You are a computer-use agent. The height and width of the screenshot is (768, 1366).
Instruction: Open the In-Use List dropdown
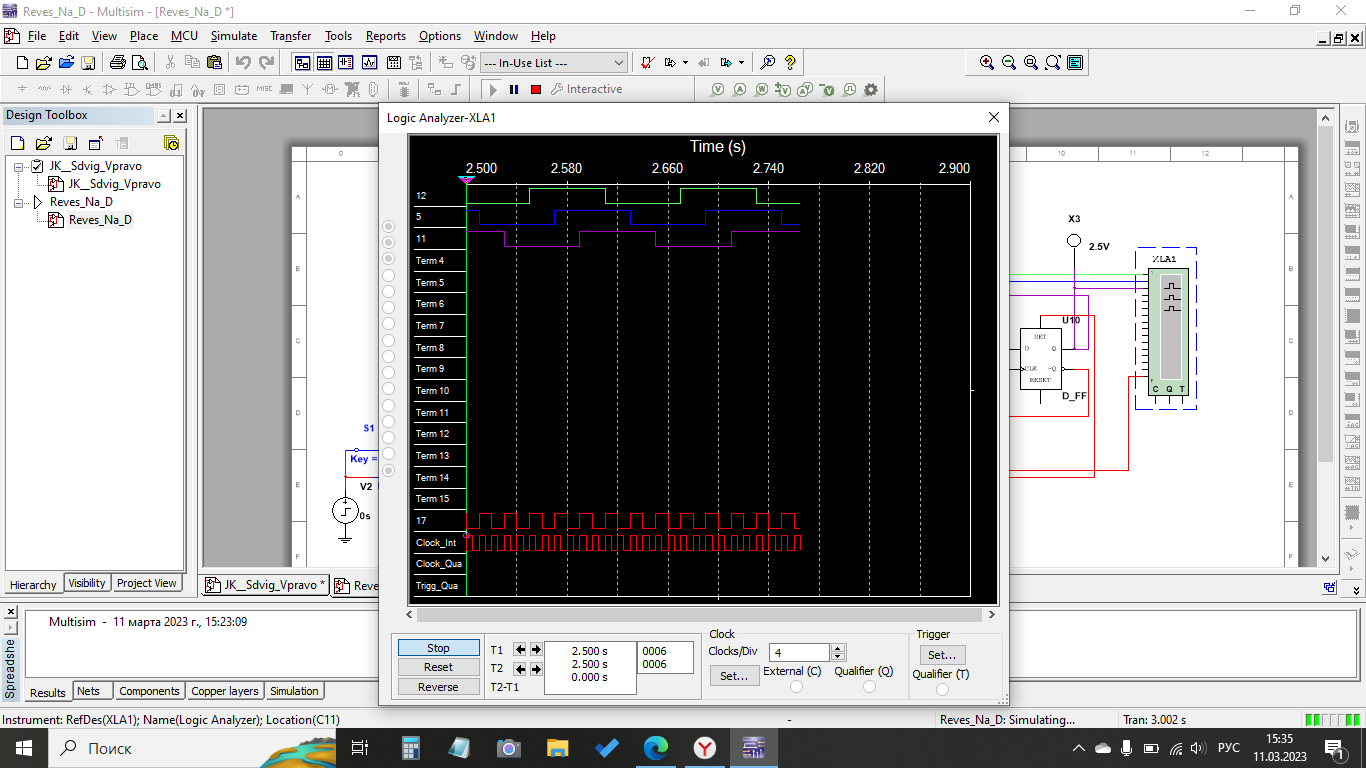point(553,62)
